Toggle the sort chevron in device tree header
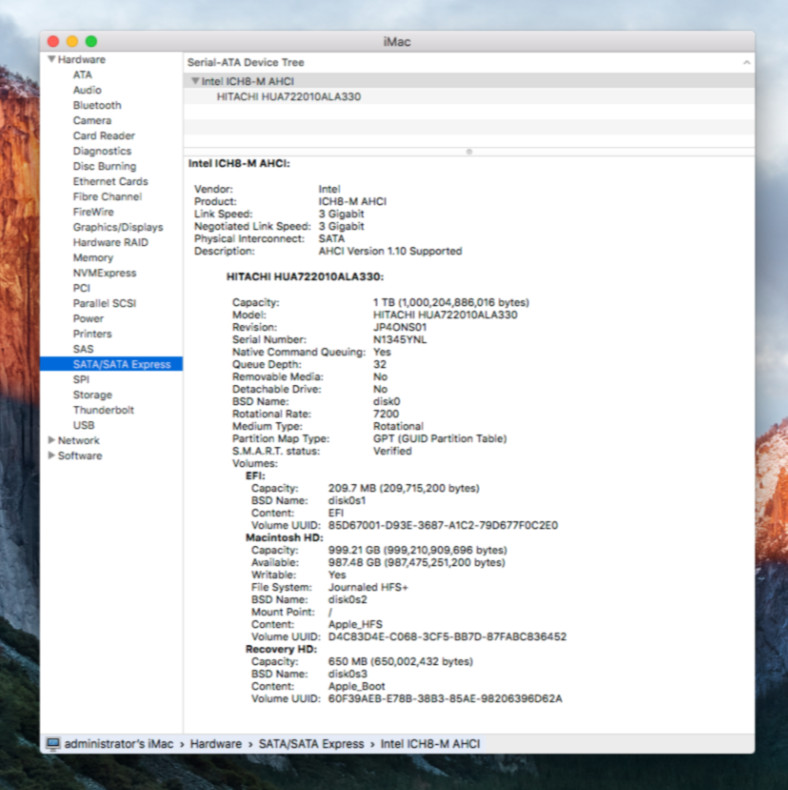The height and width of the screenshot is (790, 788). click(x=746, y=62)
